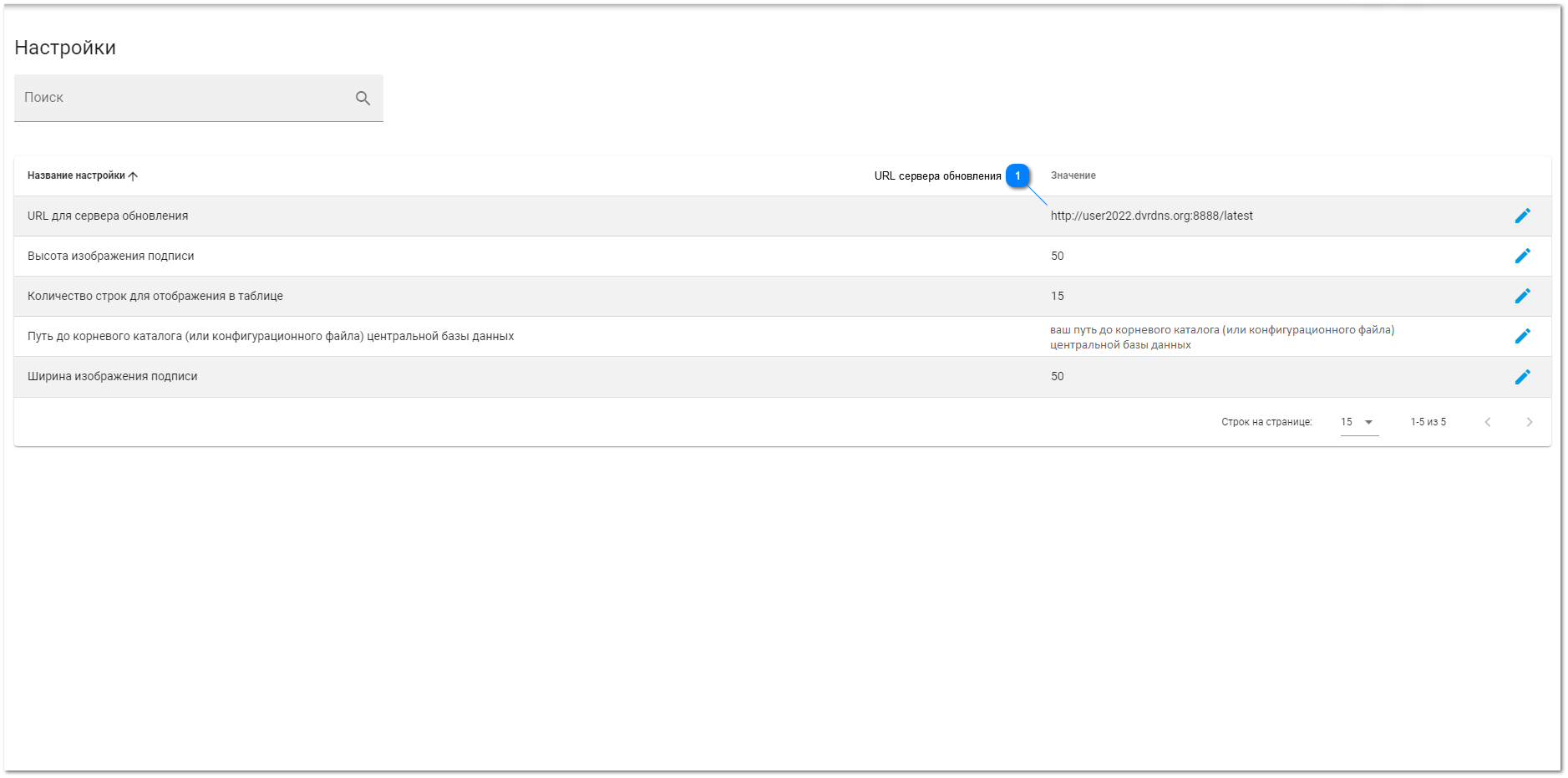1568x778 pixels.
Task: Click the pencil icon for signature image height
Action: pos(1522,256)
